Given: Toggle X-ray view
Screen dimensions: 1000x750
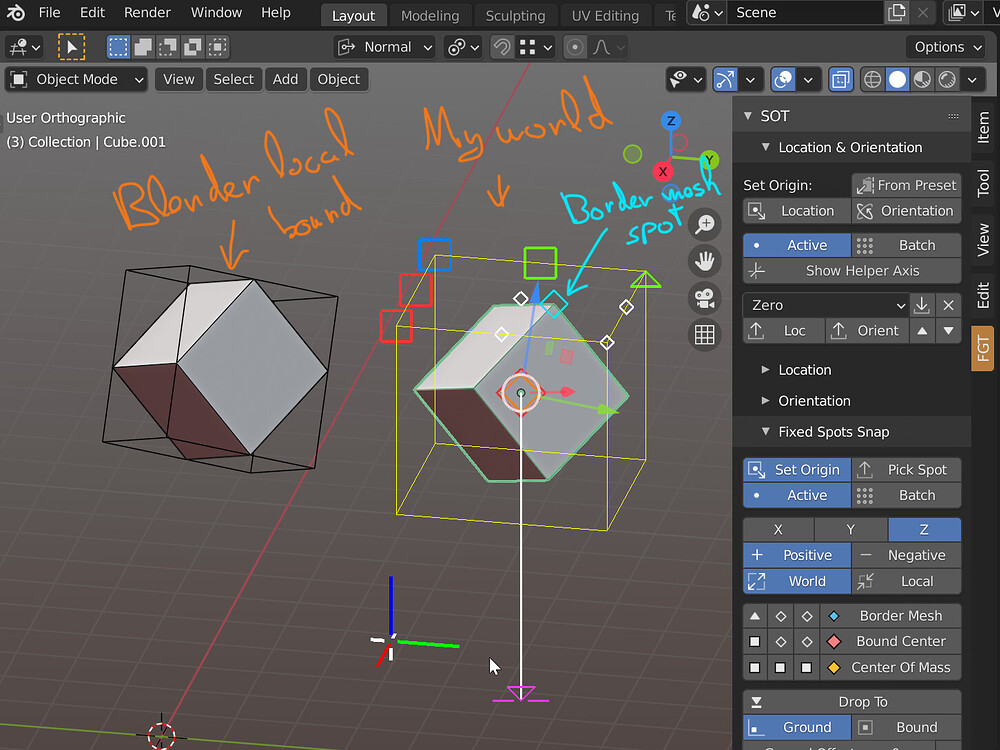Looking at the screenshot, I should click(x=841, y=79).
